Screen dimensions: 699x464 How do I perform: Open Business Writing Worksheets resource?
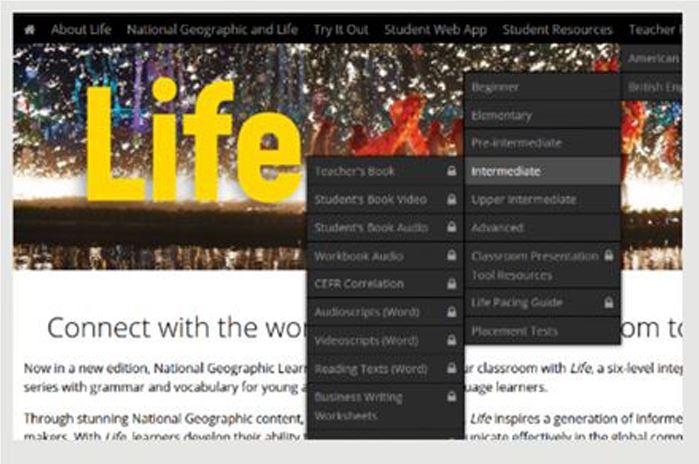[x=386, y=407]
